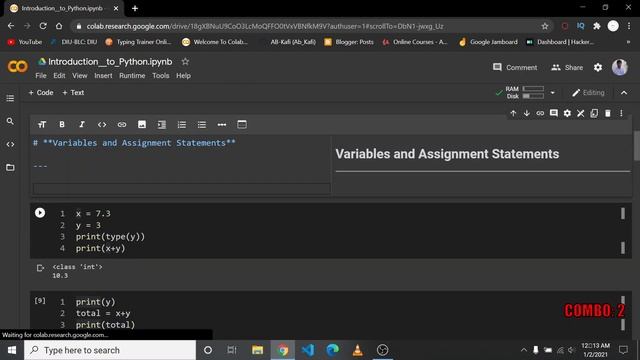This screenshot has height=360, width=640.
Task: Open the Editing mode dropdown
Action: [588, 93]
